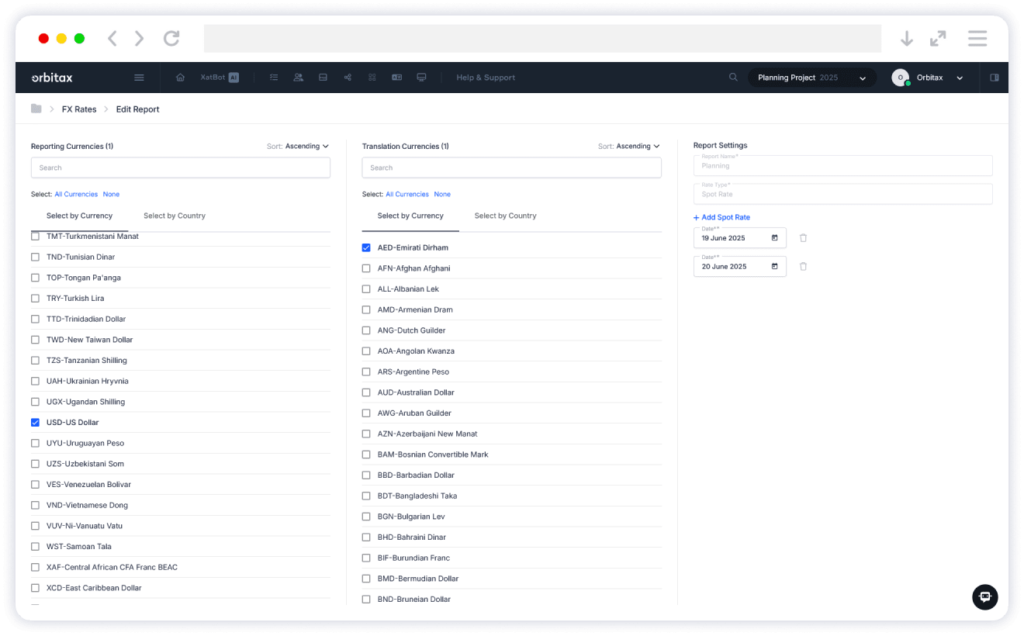The height and width of the screenshot is (636, 1024).
Task: Check the AUD-Australian Dollar checkbox
Action: (366, 393)
